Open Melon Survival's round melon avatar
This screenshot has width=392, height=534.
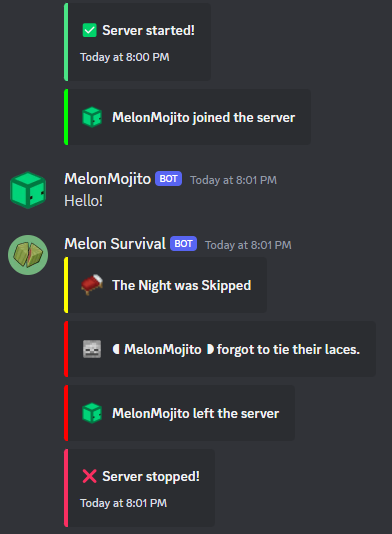click(x=28, y=255)
